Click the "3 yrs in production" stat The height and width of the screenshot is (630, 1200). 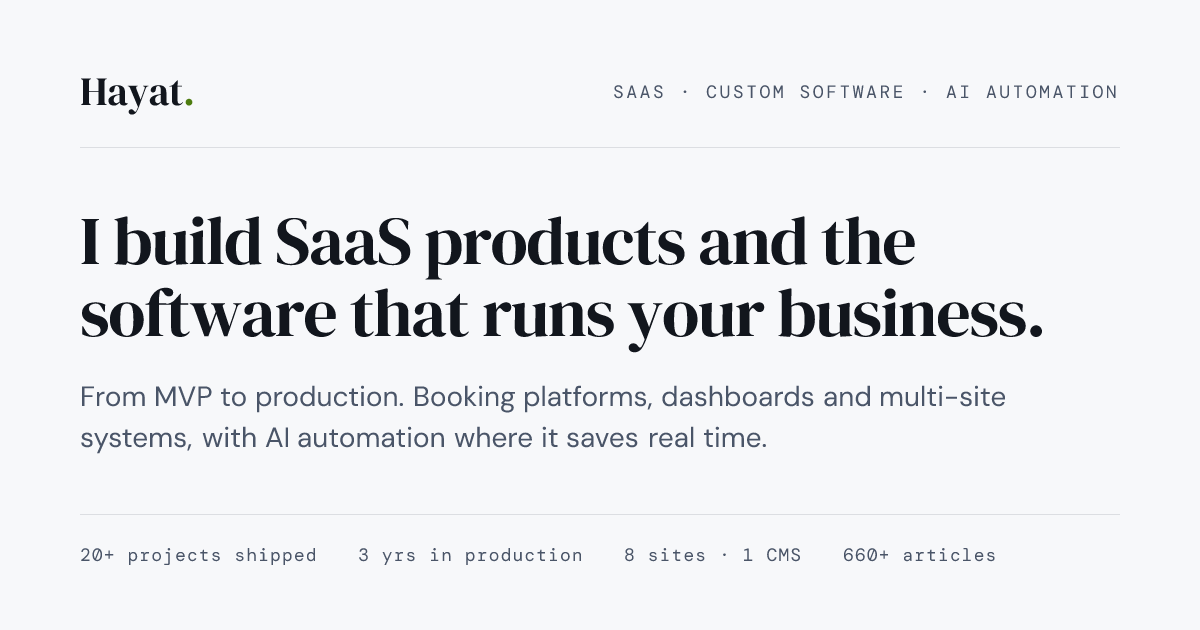click(x=470, y=555)
